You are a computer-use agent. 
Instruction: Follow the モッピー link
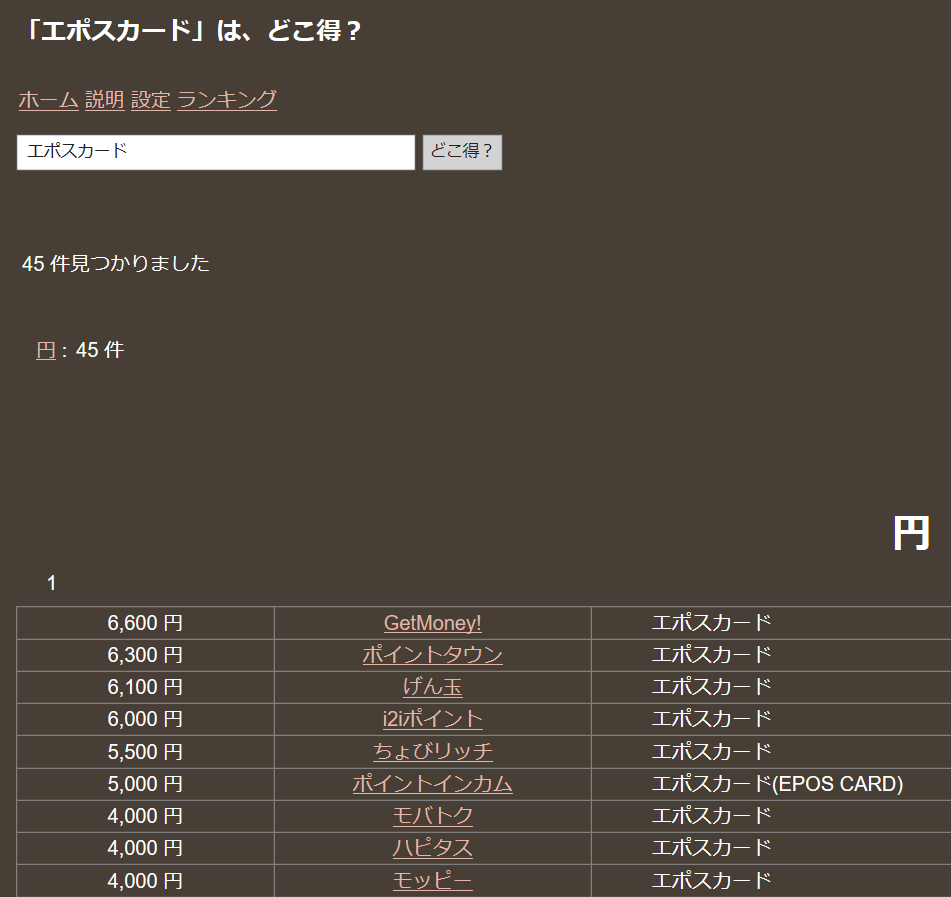[x=432, y=881]
